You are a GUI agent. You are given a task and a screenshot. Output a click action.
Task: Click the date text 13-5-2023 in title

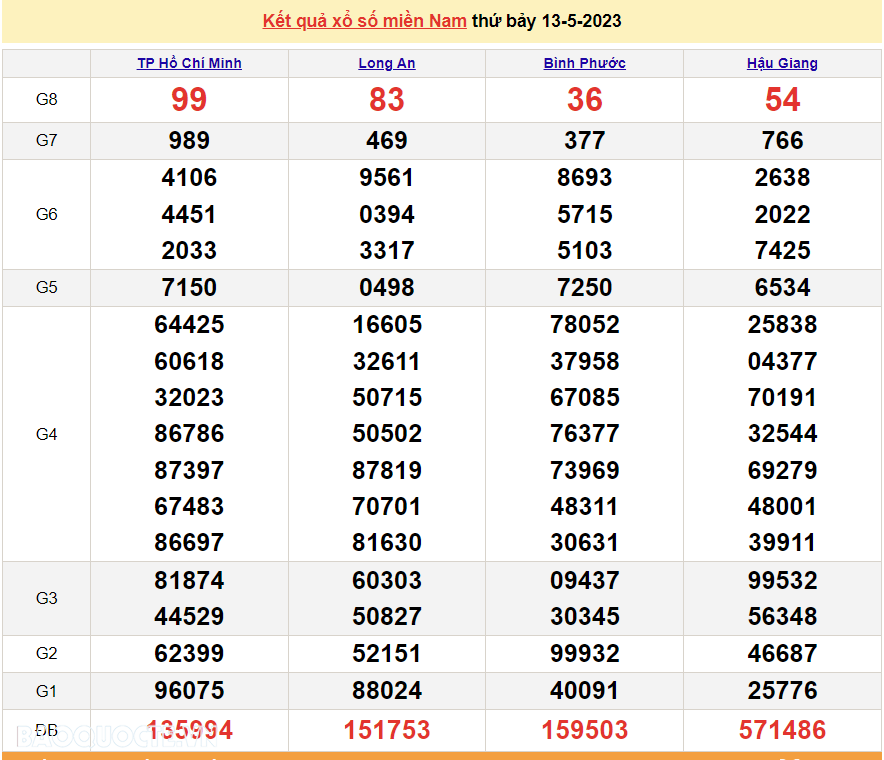(581, 21)
